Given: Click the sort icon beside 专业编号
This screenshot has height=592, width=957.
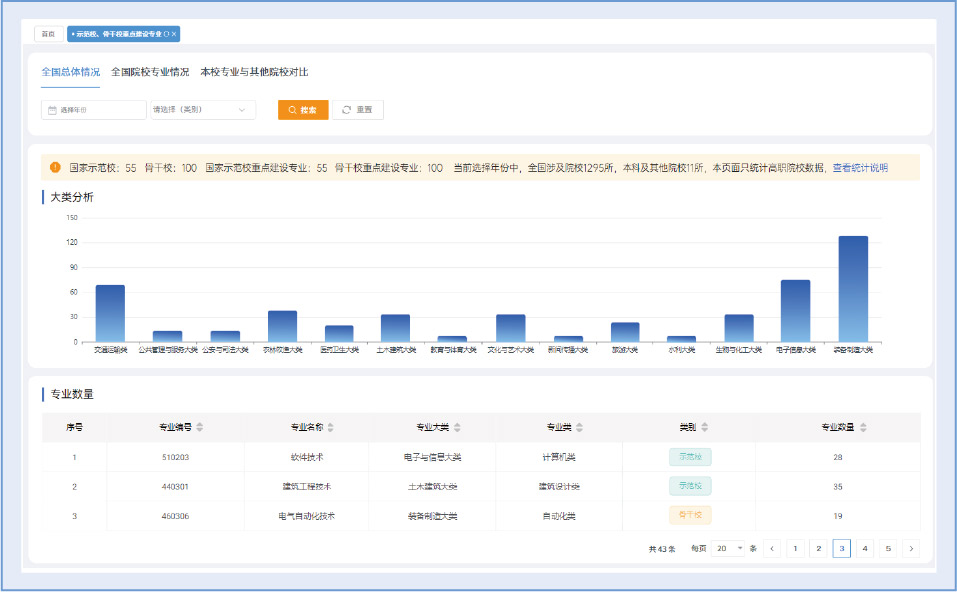Looking at the screenshot, I should tap(200, 427).
